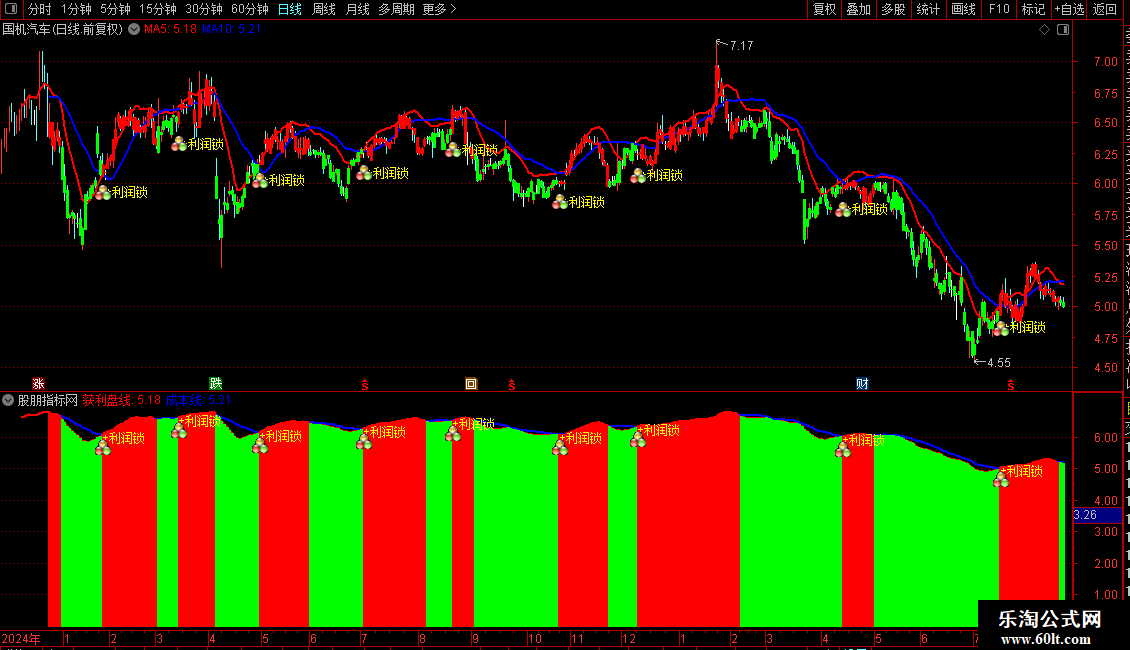
Task: Click the 跌 event marker icon
Action: coord(215,383)
